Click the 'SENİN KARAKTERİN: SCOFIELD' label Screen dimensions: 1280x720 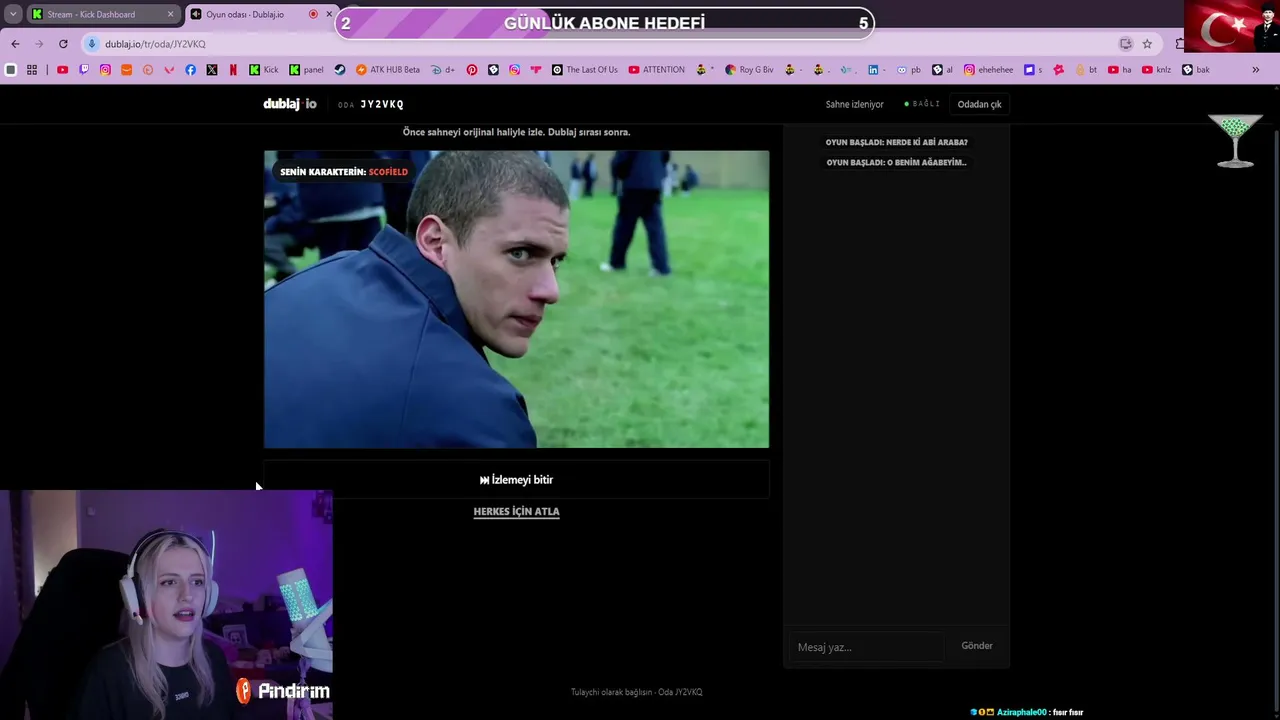(x=344, y=172)
